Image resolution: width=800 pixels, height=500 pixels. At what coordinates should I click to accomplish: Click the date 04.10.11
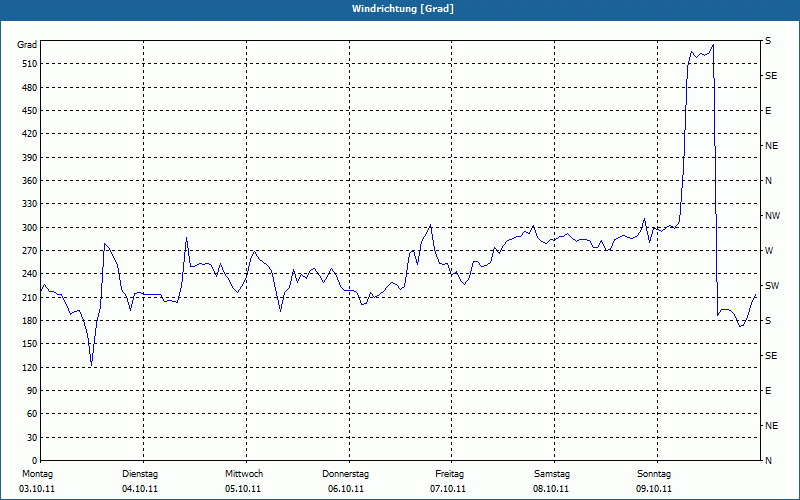tap(140, 489)
